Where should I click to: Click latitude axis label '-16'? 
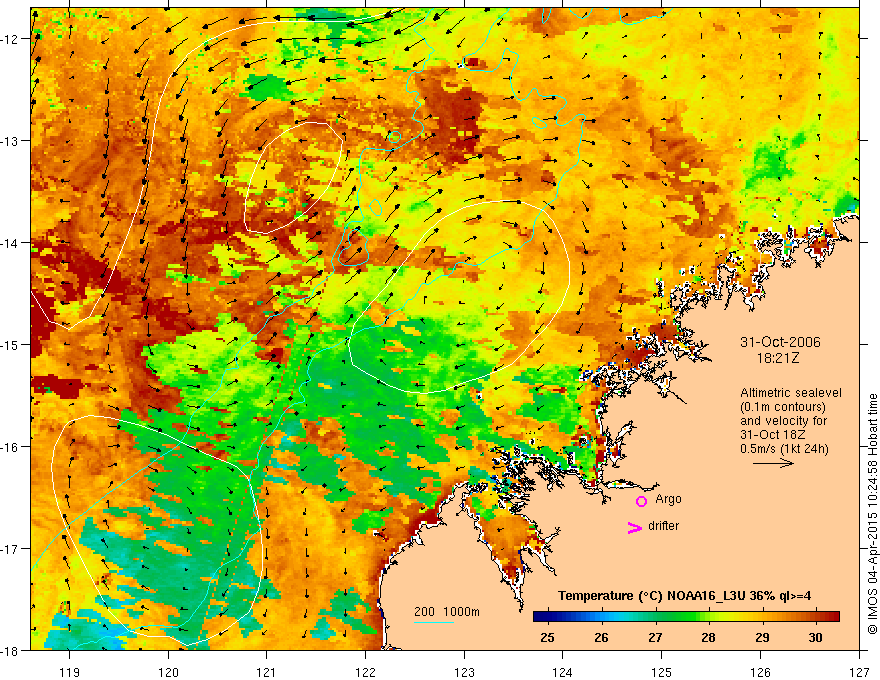[10, 447]
